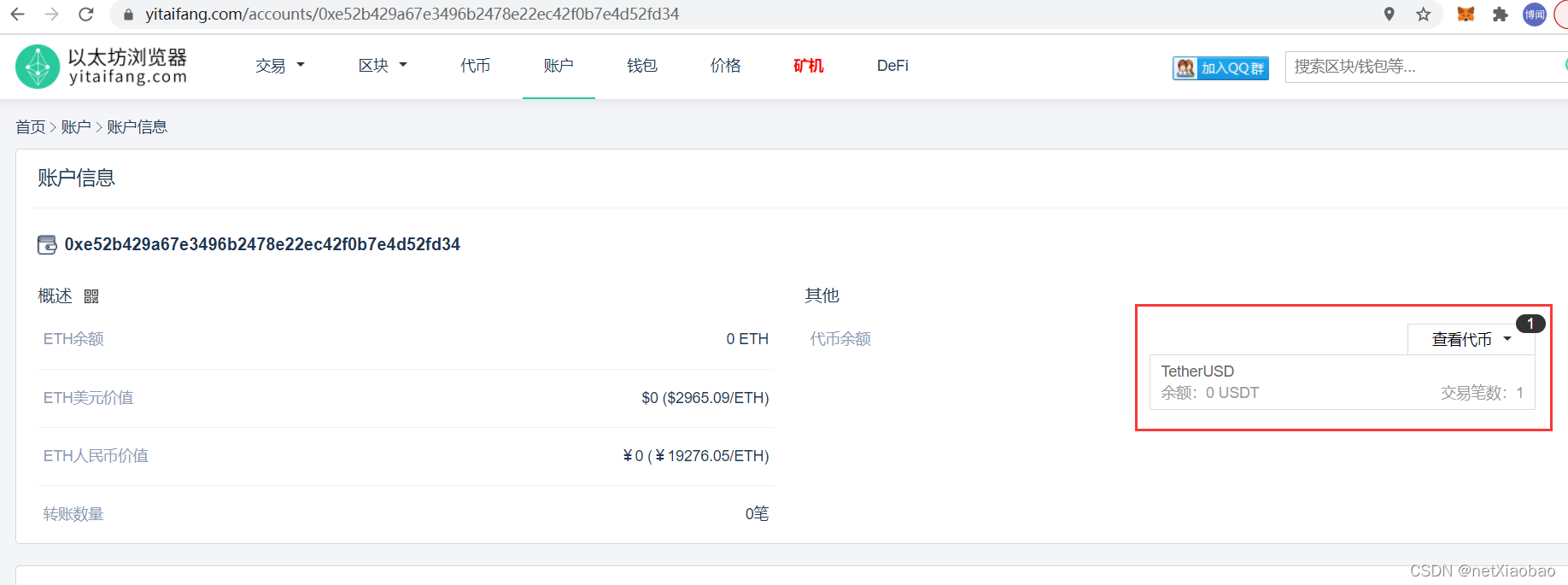Click the 账户信息 heading

pos(77,178)
